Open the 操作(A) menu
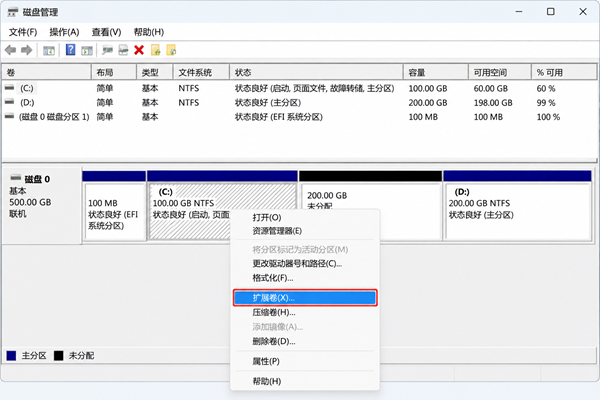This screenshot has height=400, width=600. (x=64, y=32)
